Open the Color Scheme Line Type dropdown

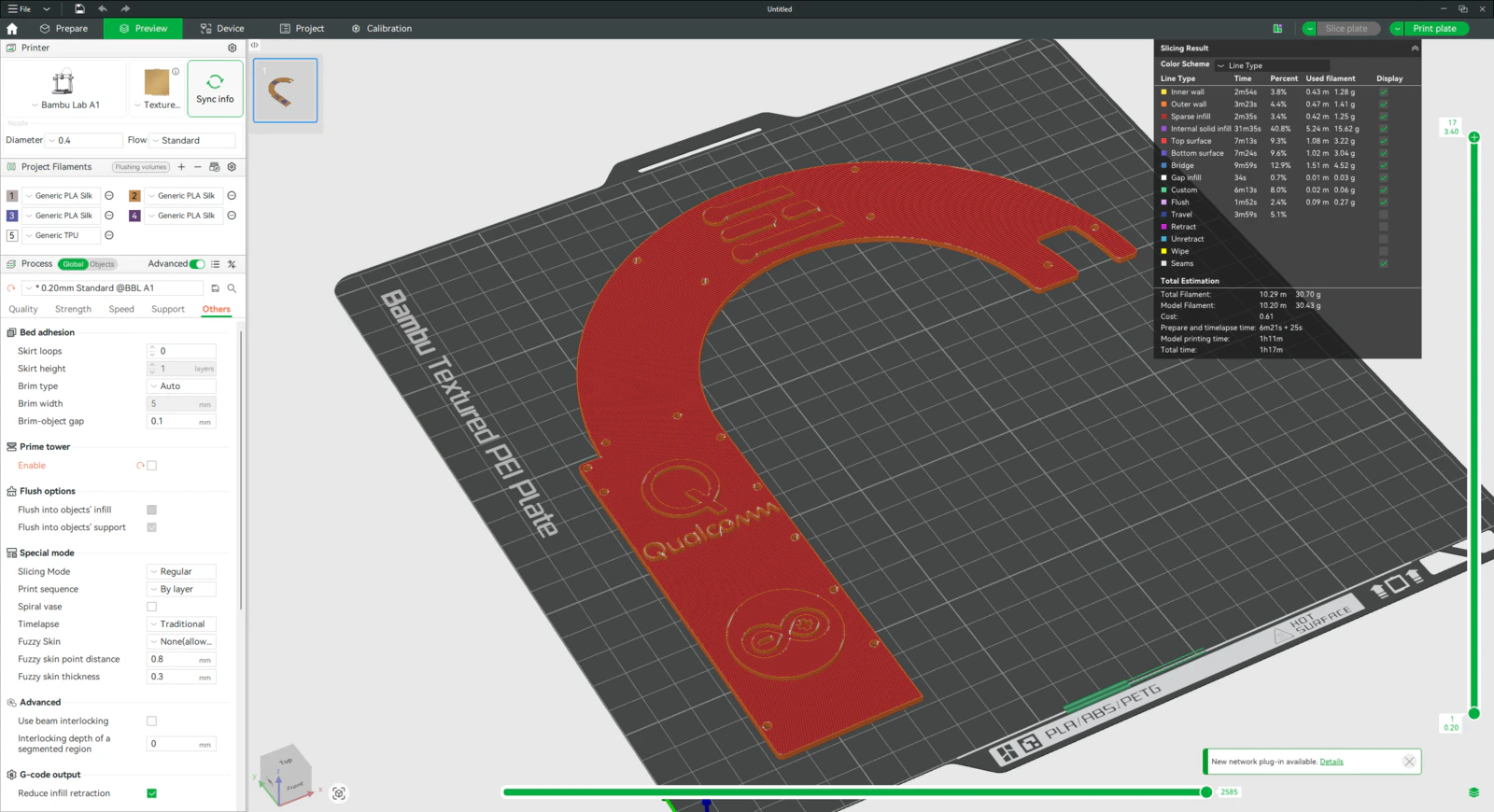(1271, 65)
